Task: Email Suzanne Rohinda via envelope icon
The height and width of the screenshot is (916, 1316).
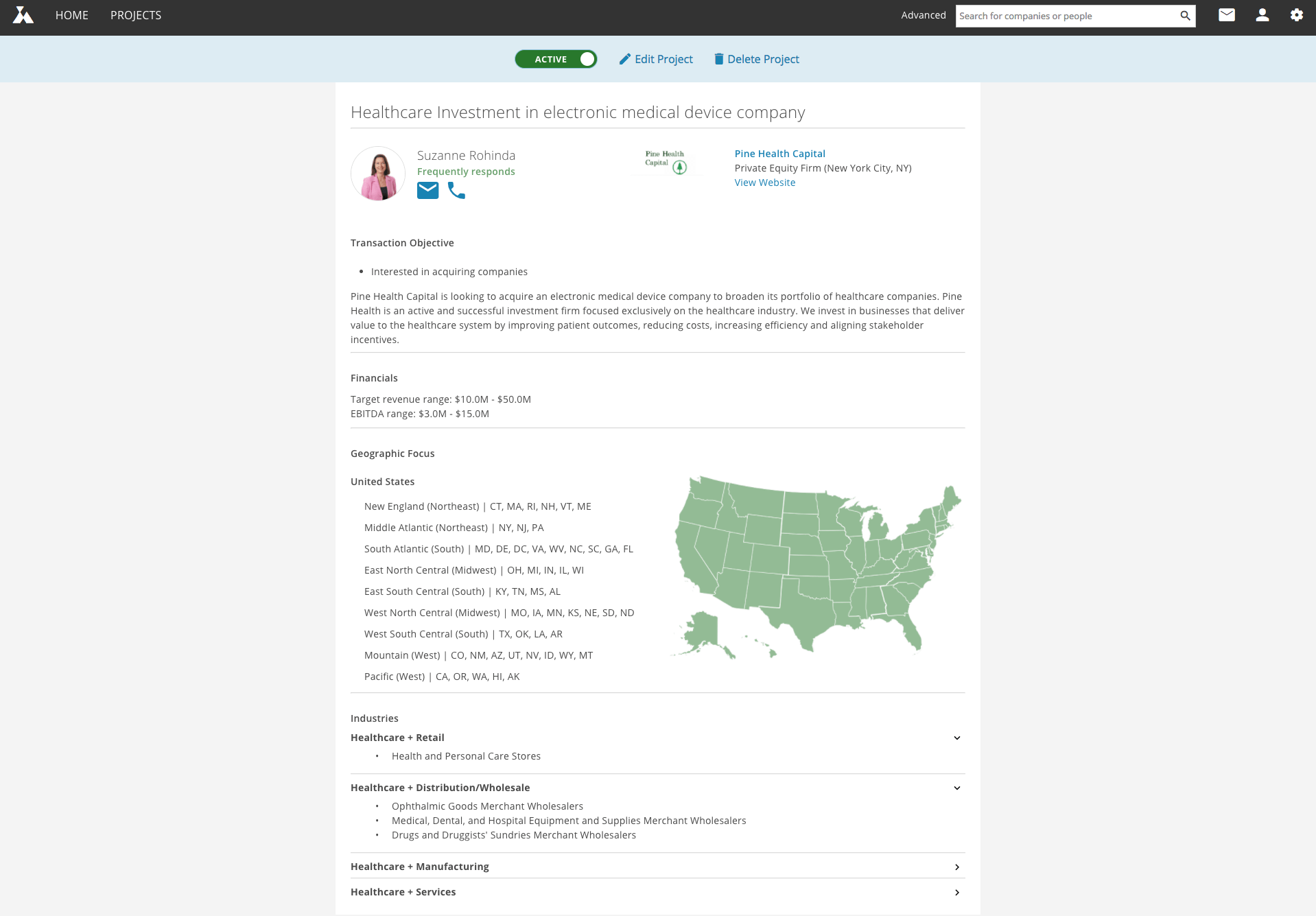Action: point(427,190)
